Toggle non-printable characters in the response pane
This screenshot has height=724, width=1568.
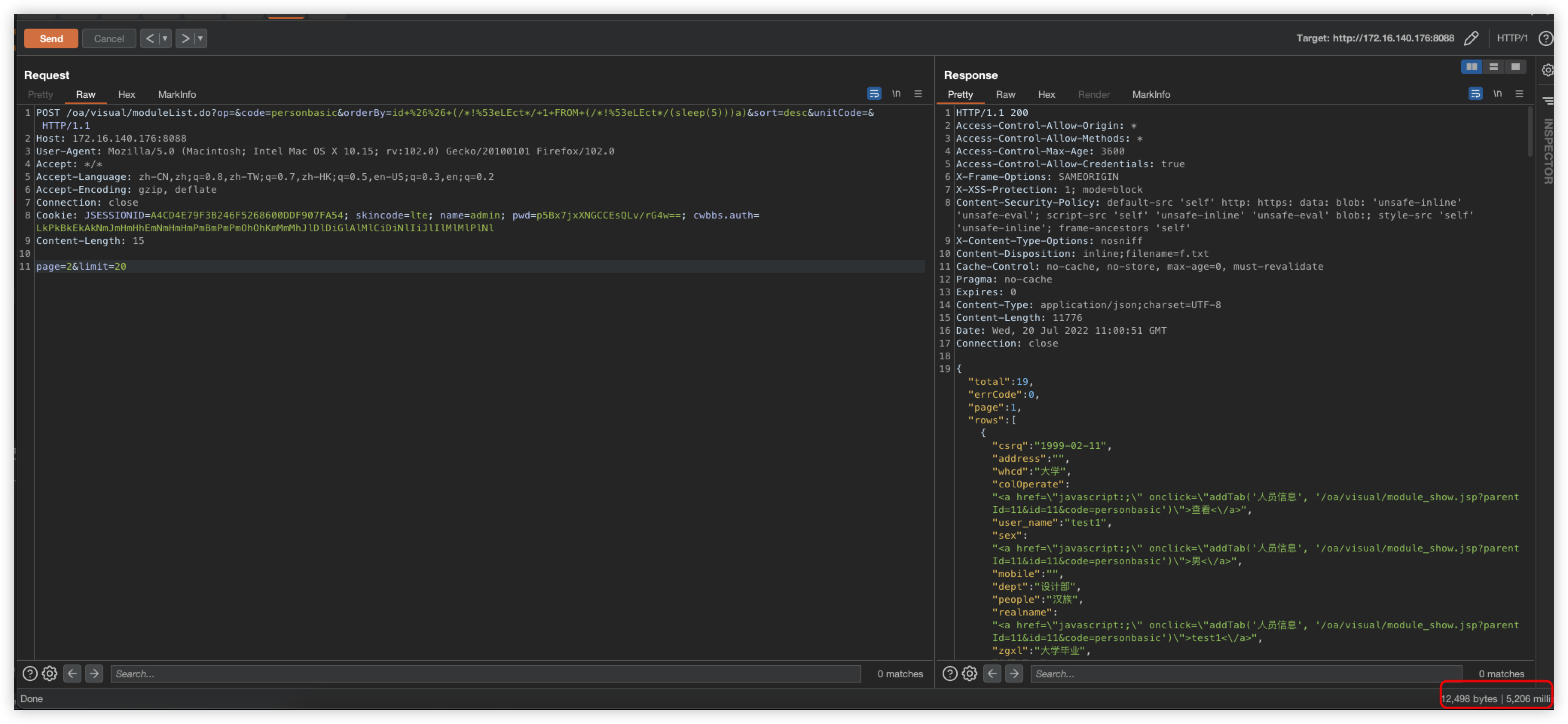click(x=1498, y=94)
